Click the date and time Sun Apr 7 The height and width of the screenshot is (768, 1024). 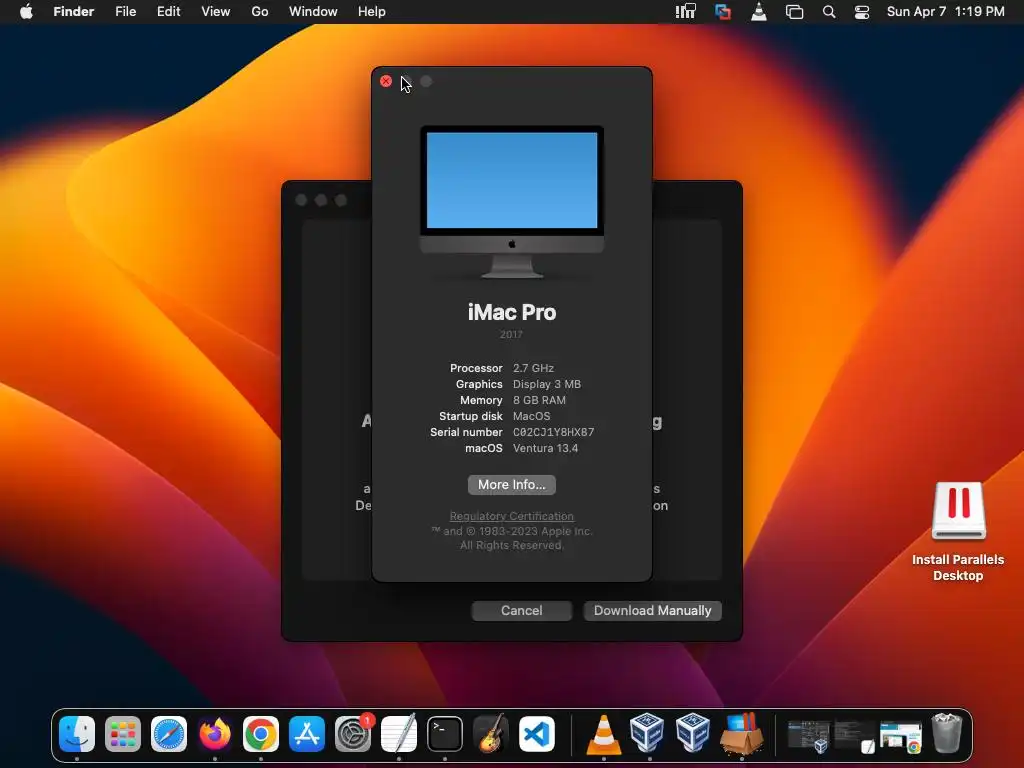[x=946, y=12]
